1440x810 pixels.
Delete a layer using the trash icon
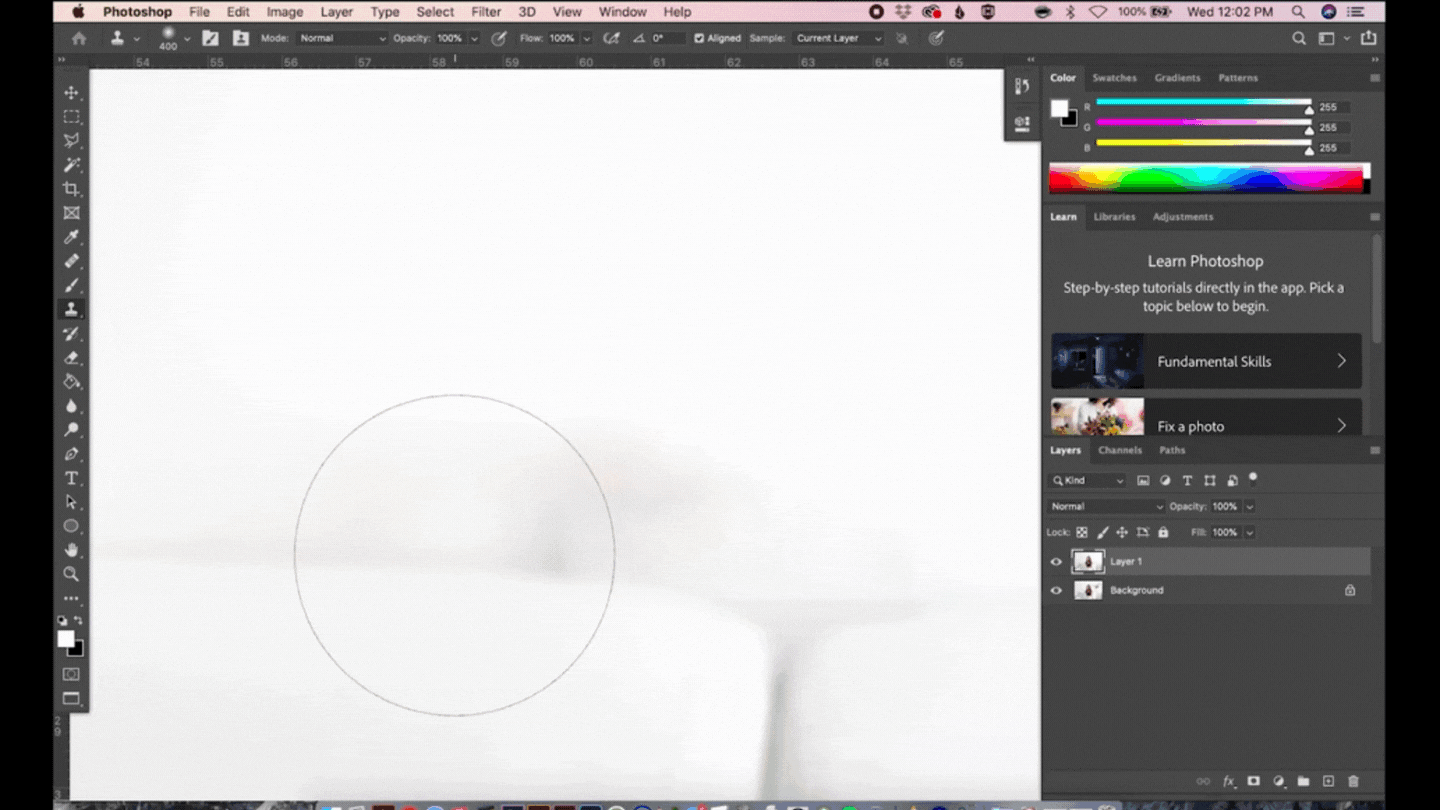[1354, 781]
